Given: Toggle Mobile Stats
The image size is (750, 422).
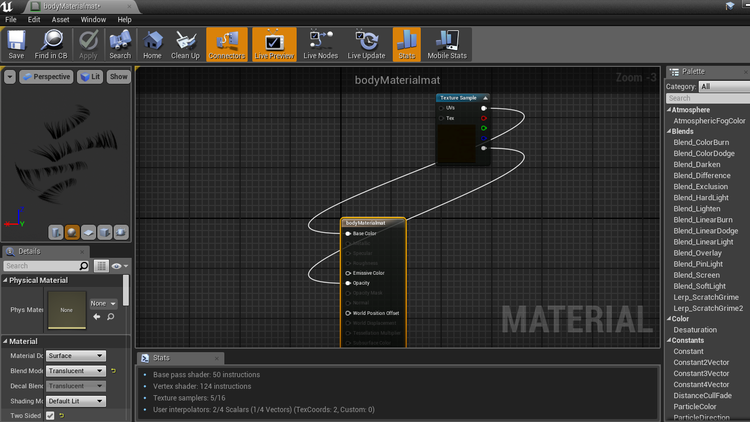Looking at the screenshot, I should click(447, 44).
